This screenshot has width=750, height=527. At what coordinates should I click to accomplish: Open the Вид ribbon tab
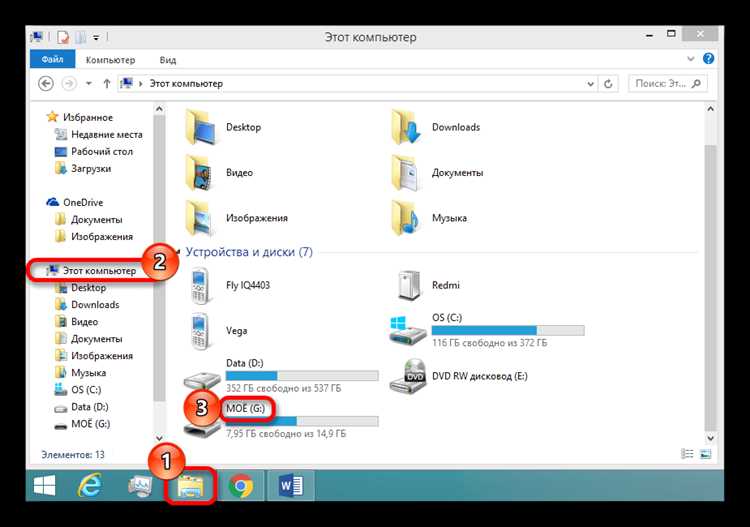coord(168,60)
